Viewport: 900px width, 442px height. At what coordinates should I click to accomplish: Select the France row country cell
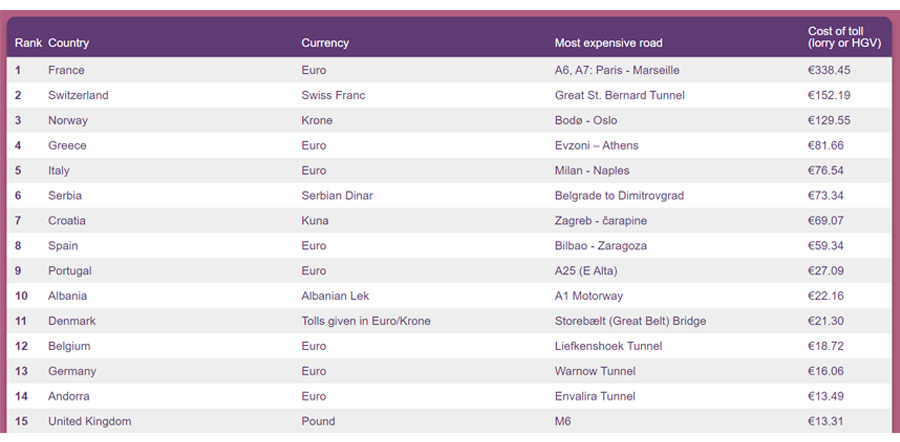[66, 70]
